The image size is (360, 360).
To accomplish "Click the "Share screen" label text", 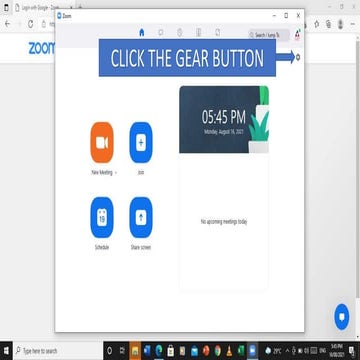I will [x=141, y=248].
